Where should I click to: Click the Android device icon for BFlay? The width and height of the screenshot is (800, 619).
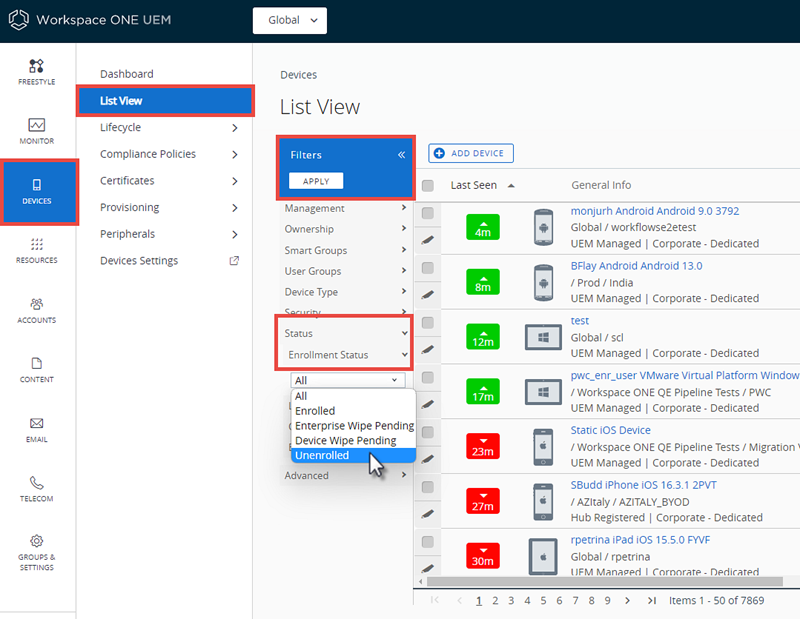[x=543, y=282]
